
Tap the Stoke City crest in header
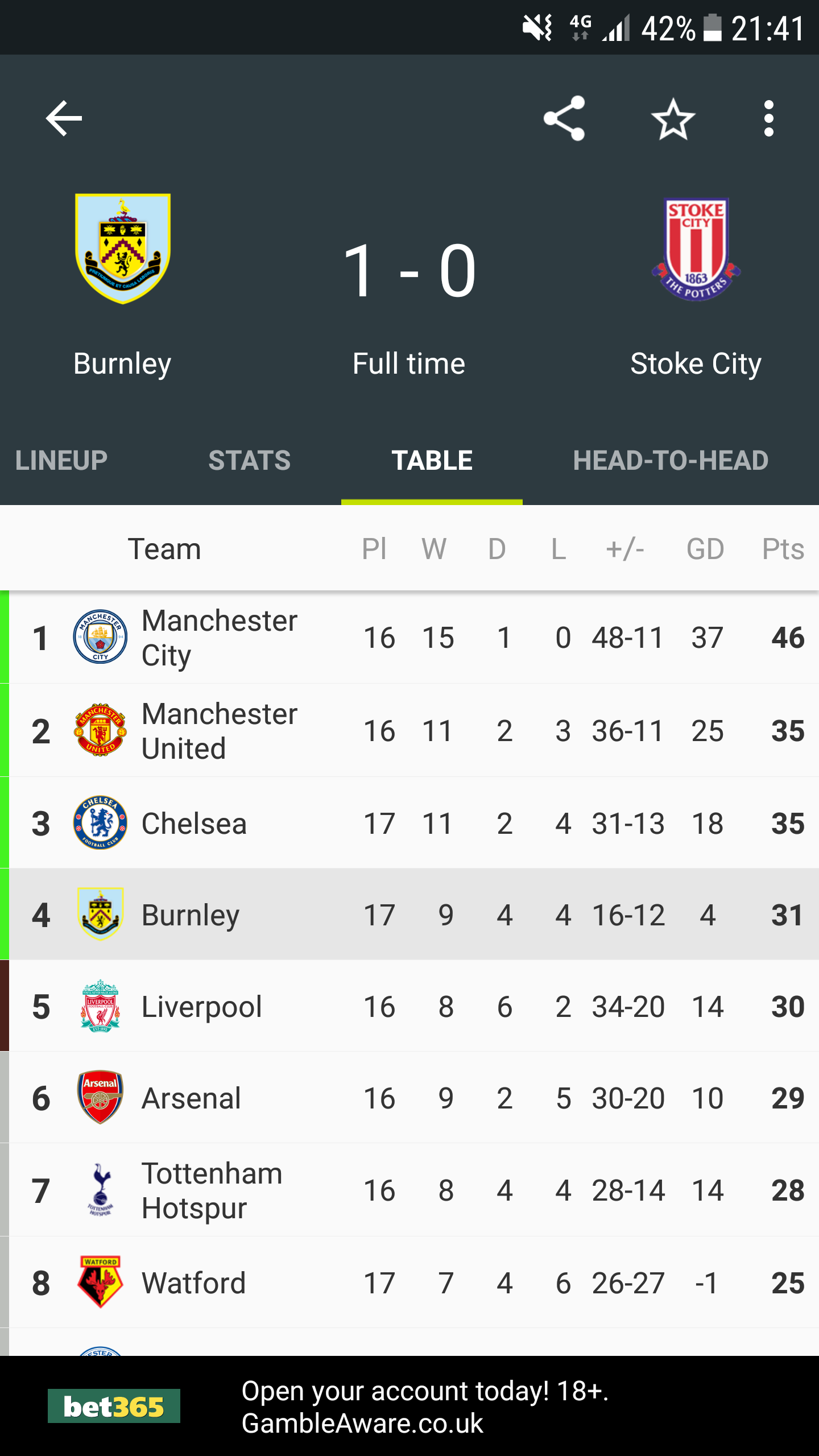pyautogui.click(x=696, y=249)
